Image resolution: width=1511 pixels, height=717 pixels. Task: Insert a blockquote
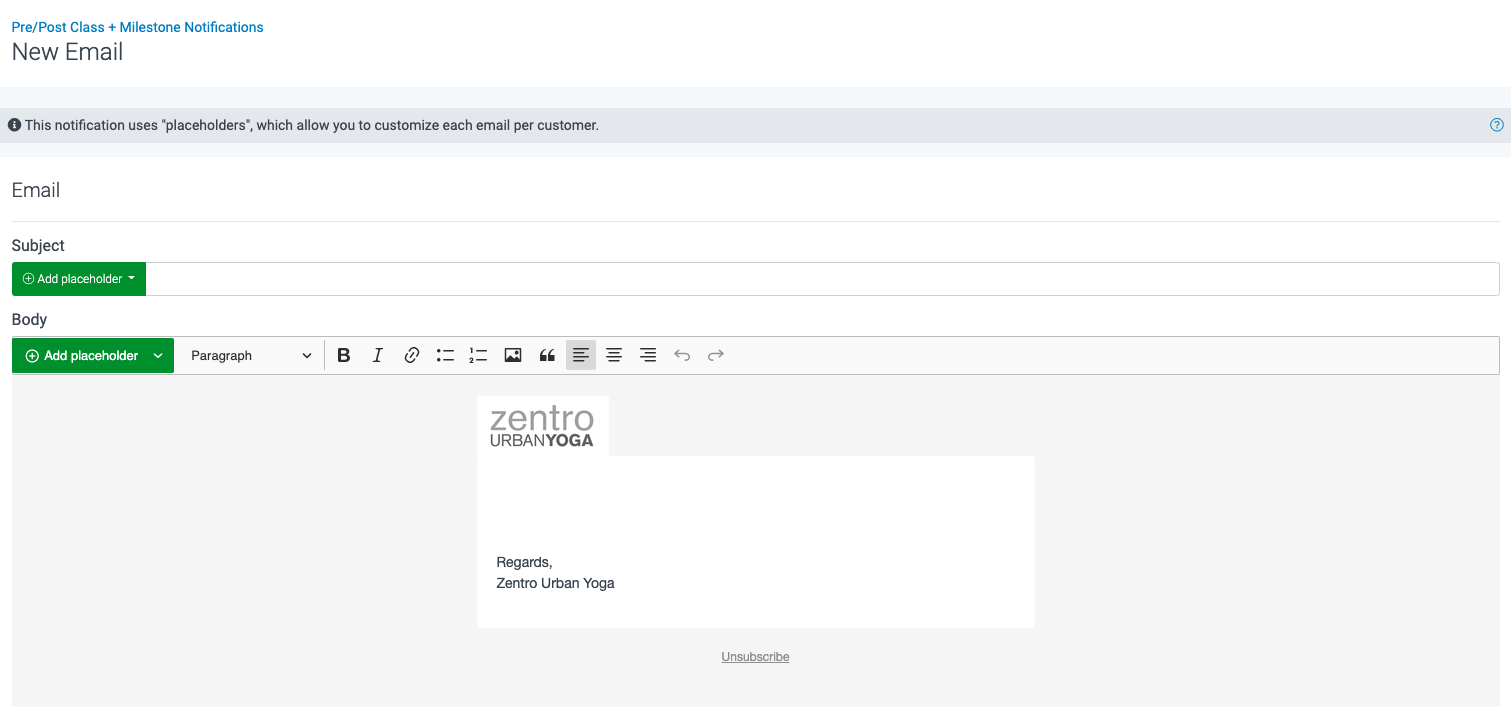point(547,355)
